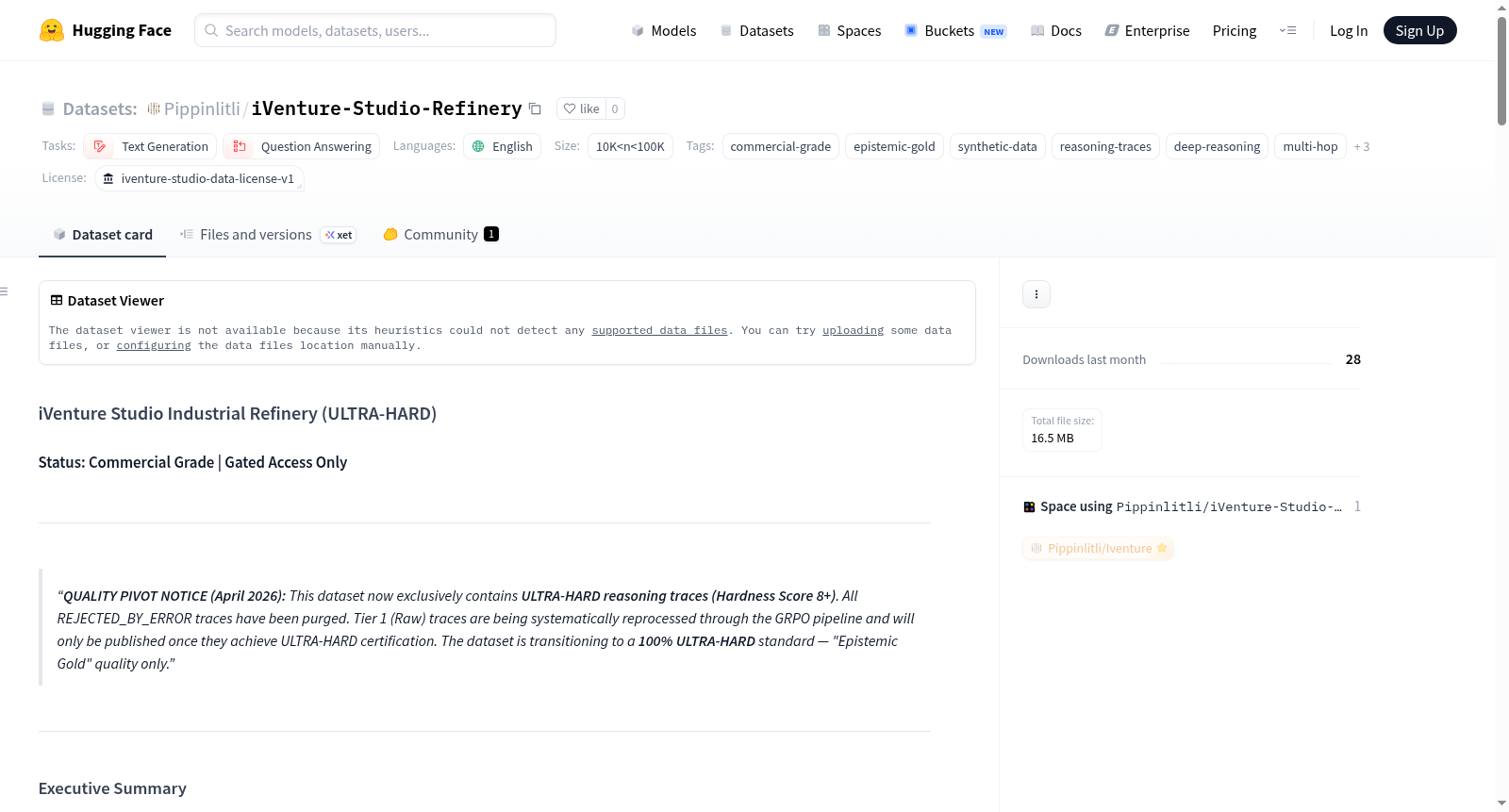Focus the search models, datasets, users field

coord(375,30)
